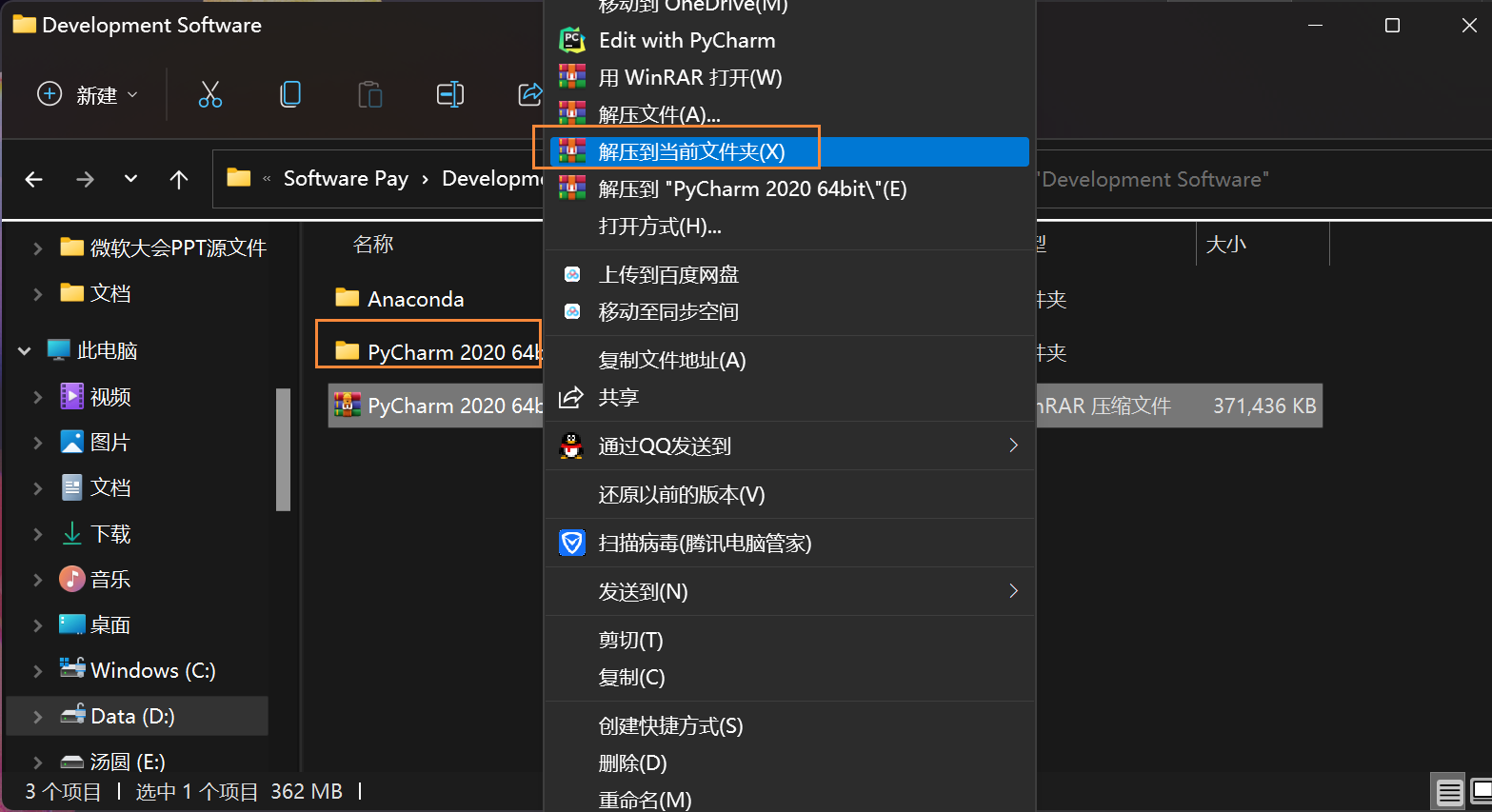Choose 解压文件(A)... option
Image resolution: width=1492 pixels, height=812 pixels.
coord(789,114)
